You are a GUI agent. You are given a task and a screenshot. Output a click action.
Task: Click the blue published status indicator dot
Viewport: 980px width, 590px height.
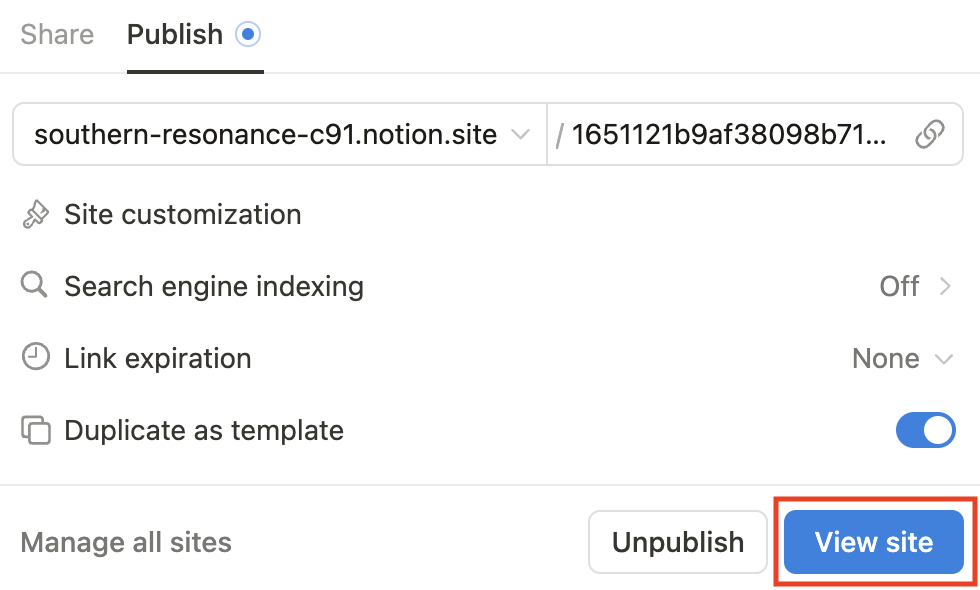point(247,35)
